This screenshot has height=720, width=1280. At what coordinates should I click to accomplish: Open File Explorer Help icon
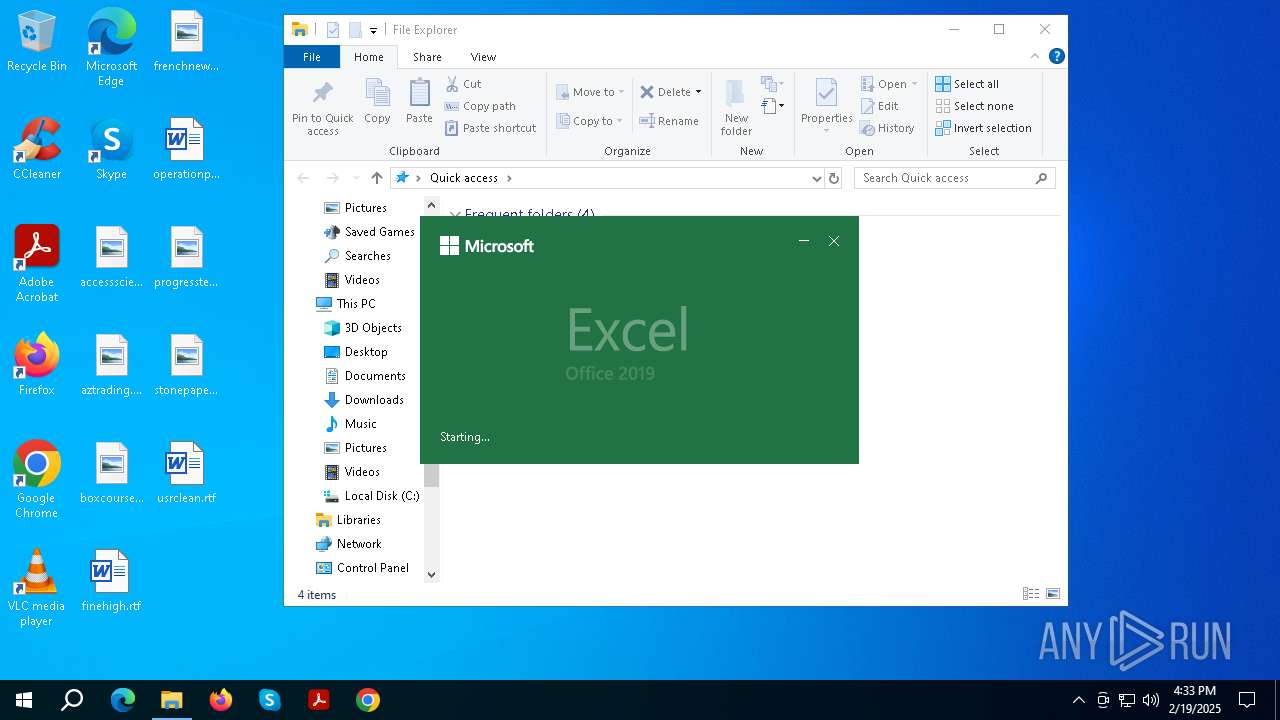coord(1056,56)
